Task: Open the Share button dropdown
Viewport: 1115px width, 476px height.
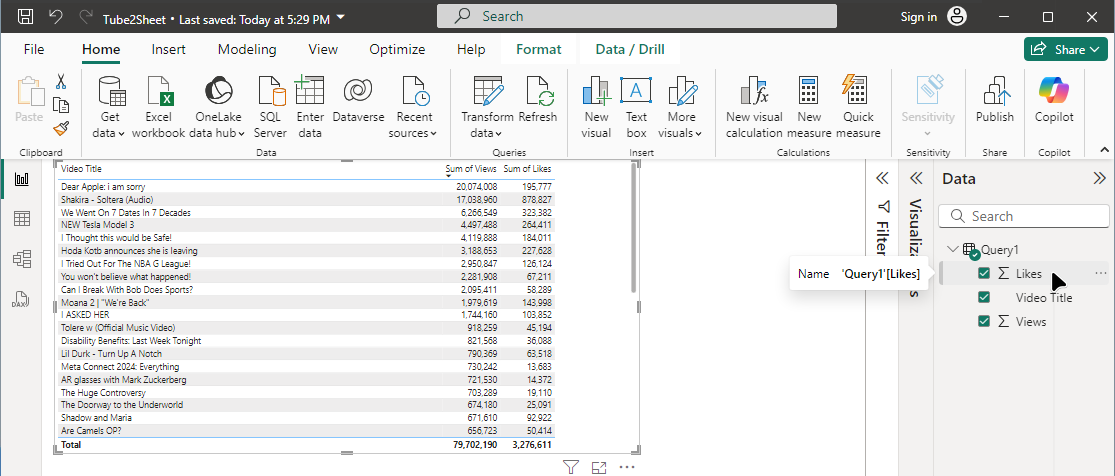Action: click(1092, 50)
